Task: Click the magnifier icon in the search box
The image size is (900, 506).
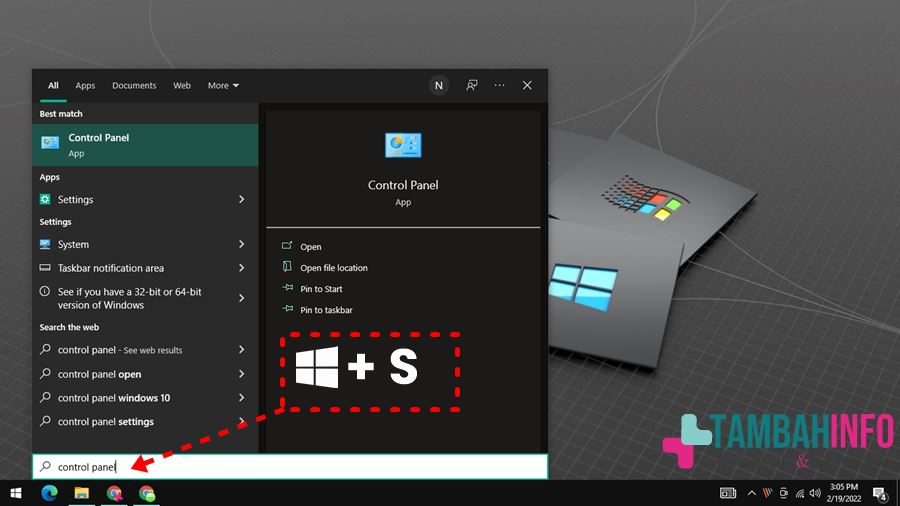Action: coord(45,466)
